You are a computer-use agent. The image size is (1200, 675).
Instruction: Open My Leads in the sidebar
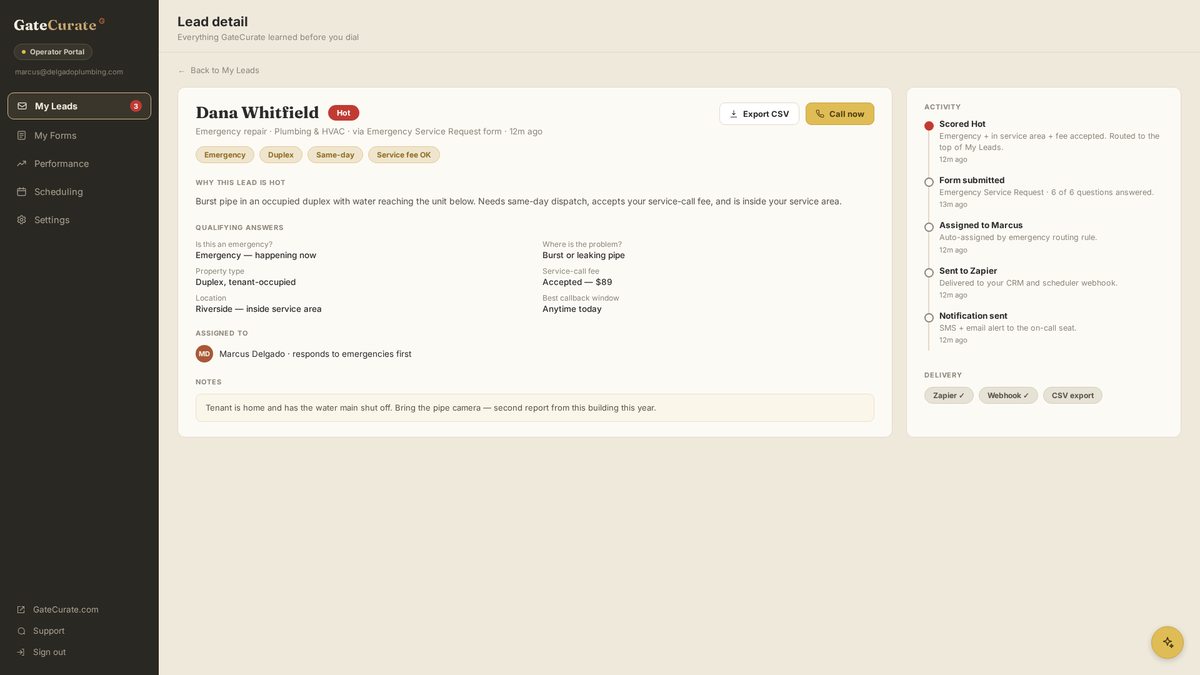coord(79,106)
